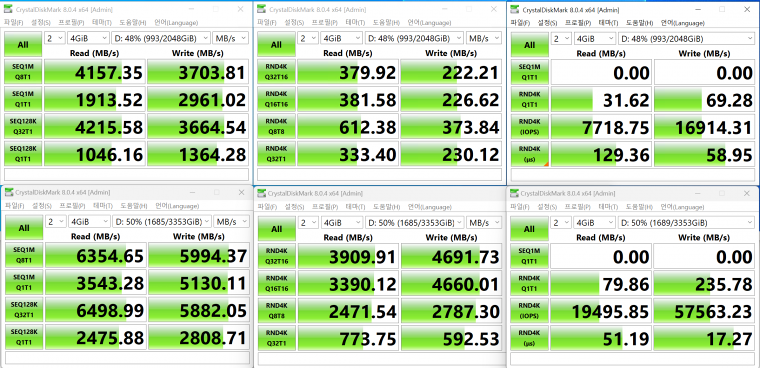Run All tests in window showing 7718.75
Viewport: 760px width, 368px height.
click(x=529, y=45)
